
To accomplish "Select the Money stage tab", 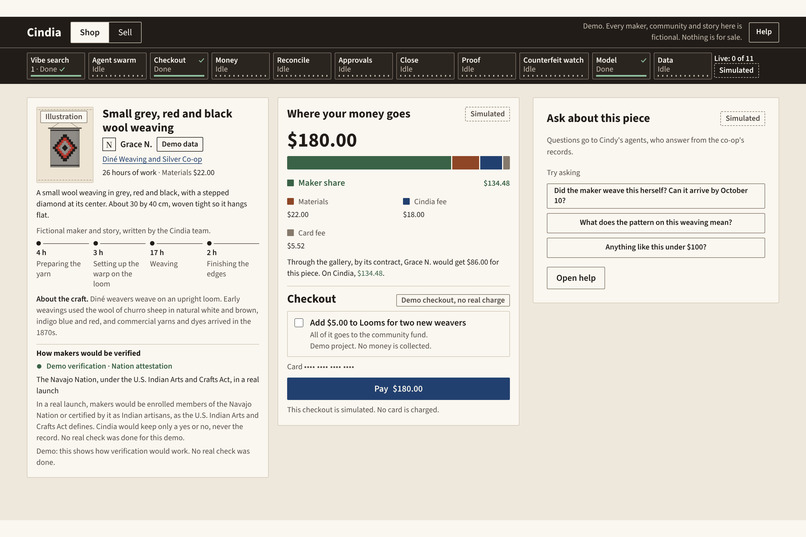I will click(x=241, y=65).
